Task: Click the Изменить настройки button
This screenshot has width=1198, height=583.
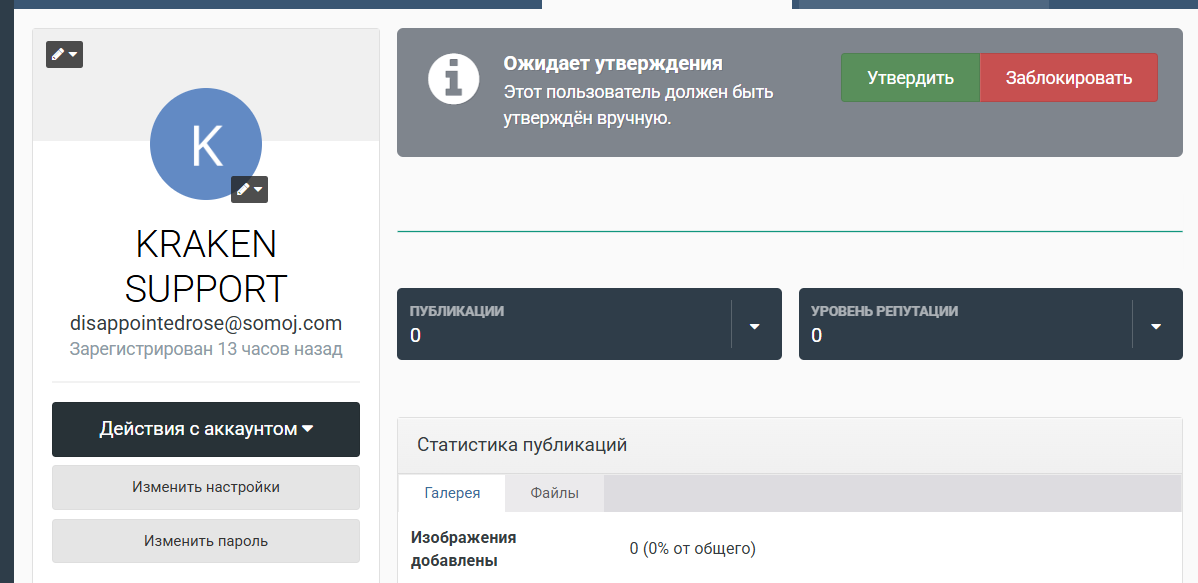Action: point(206,487)
